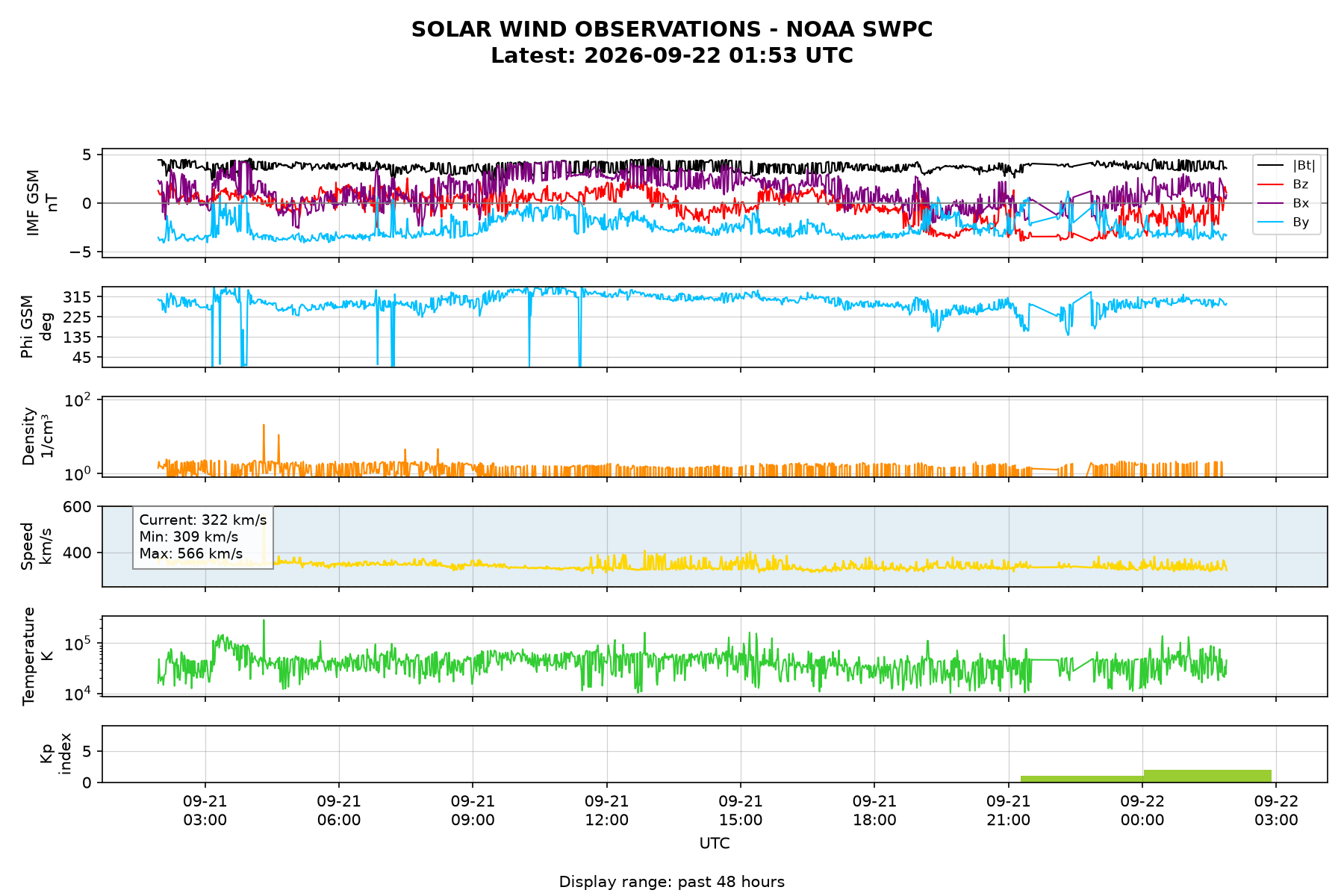Click the Density 1/cm³ axis label
The image size is (1344, 896).
[x=37, y=437]
